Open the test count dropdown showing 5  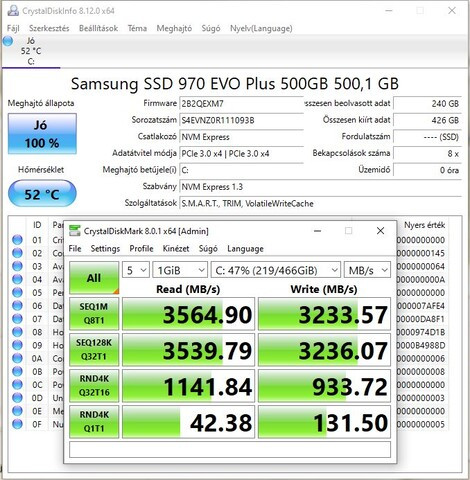click(136, 270)
